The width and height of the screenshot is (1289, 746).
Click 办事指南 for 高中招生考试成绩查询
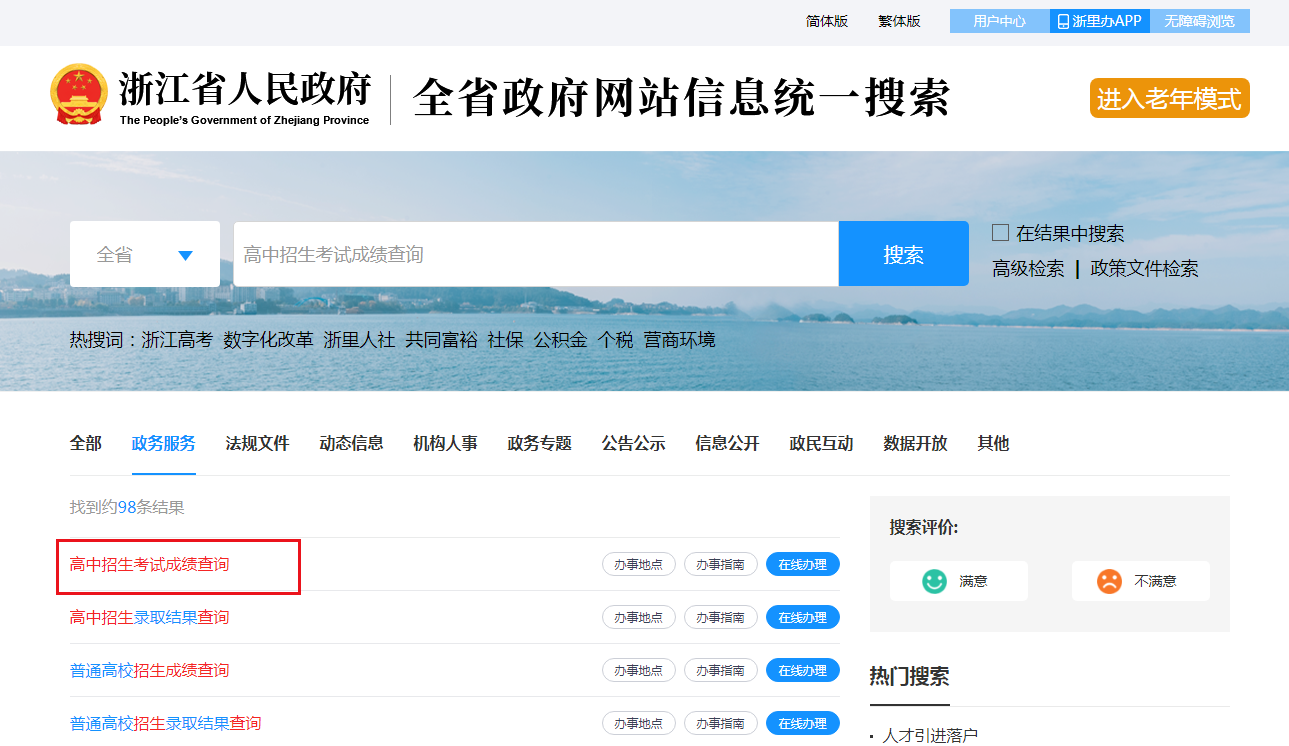(x=720, y=564)
